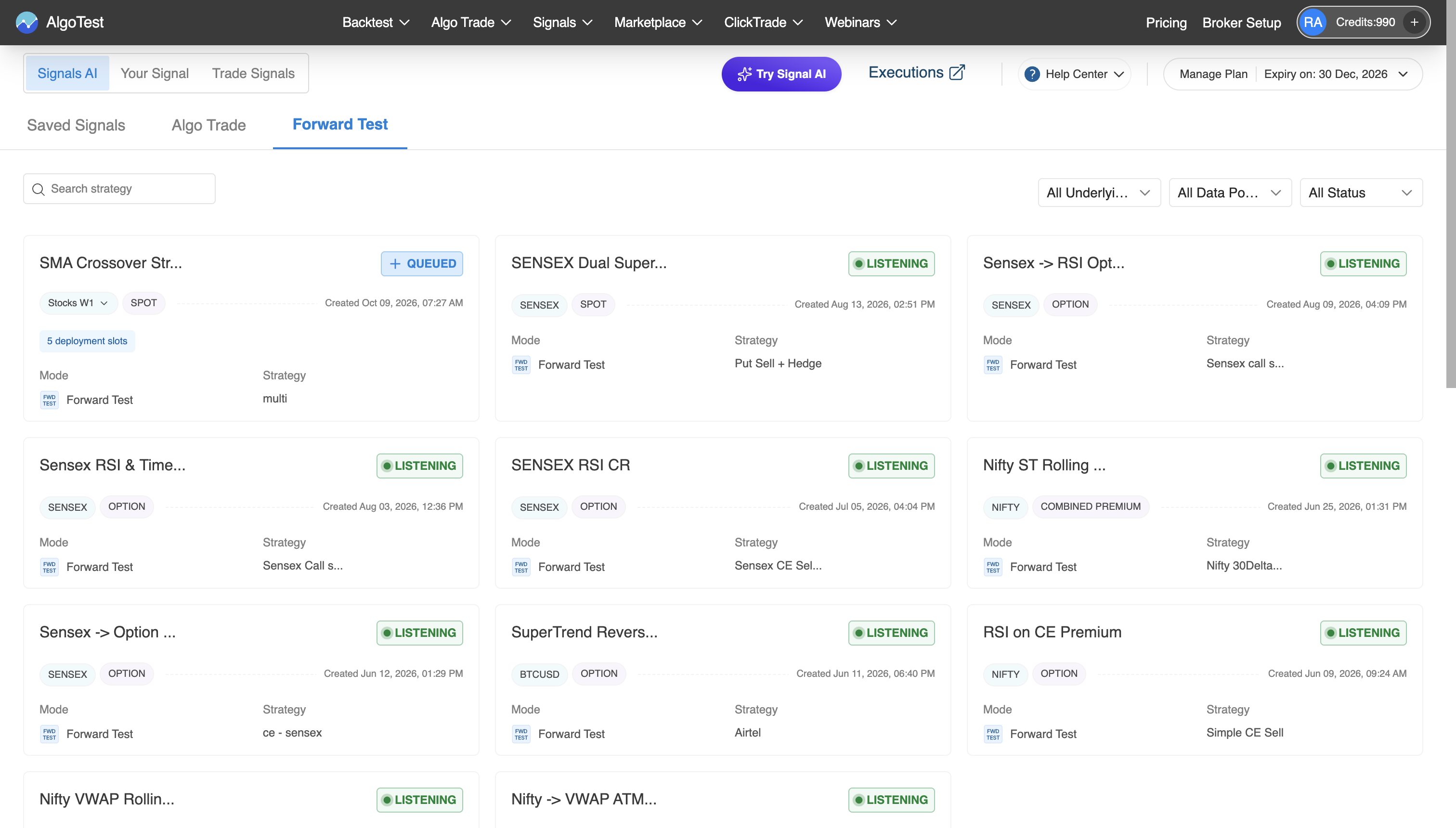
Task: Open the RSI on CE Premium card title
Action: 1052,632
